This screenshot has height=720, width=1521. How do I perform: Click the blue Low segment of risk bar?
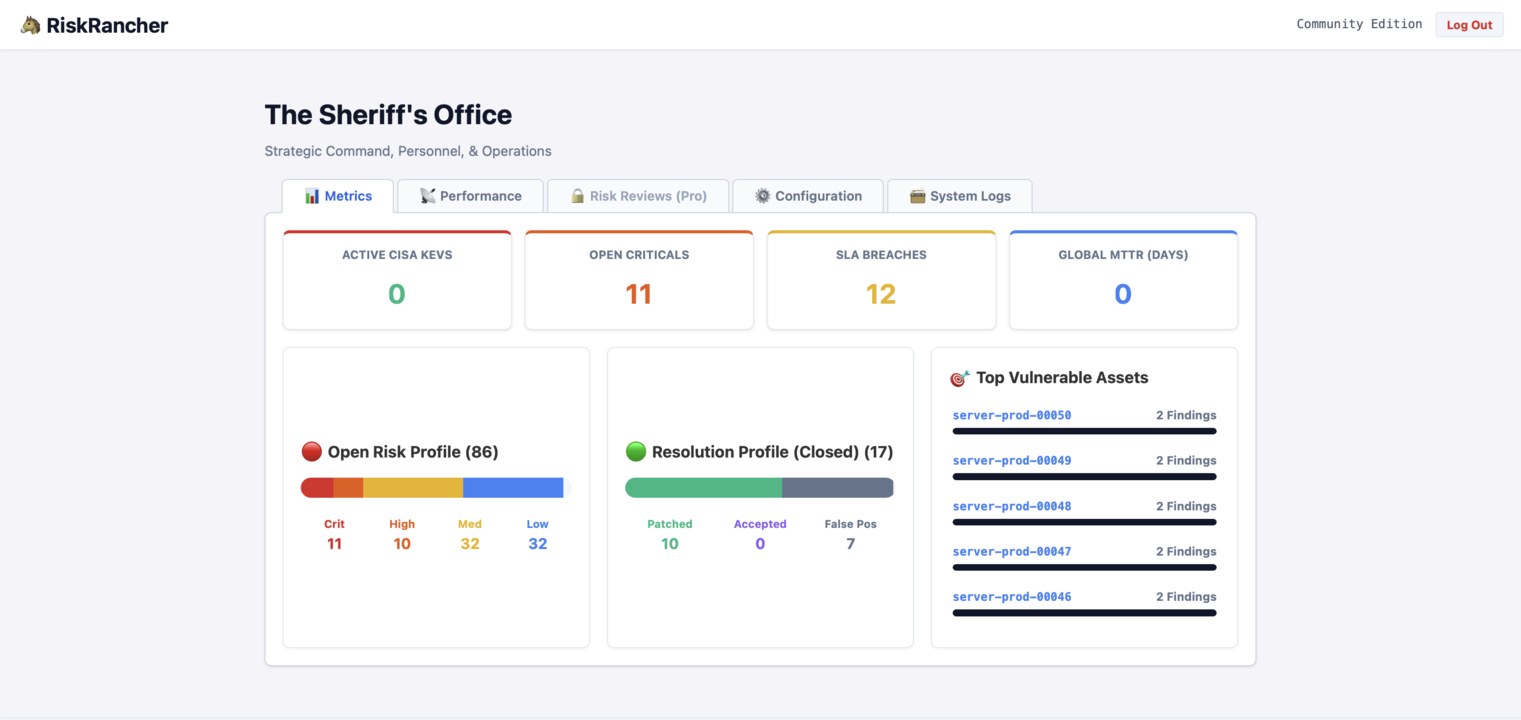pyautogui.click(x=513, y=488)
